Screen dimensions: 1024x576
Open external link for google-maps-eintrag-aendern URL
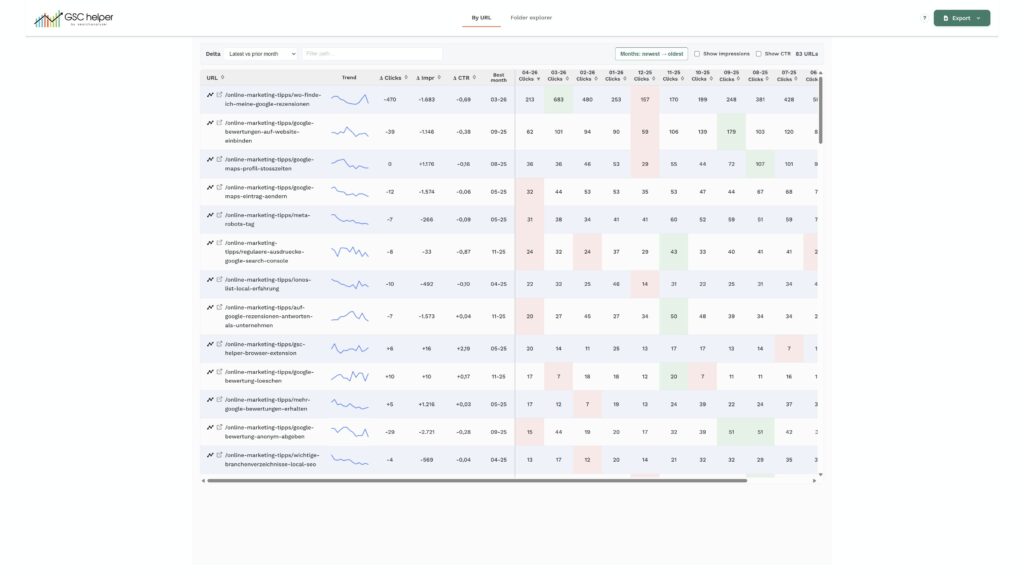[219, 187]
